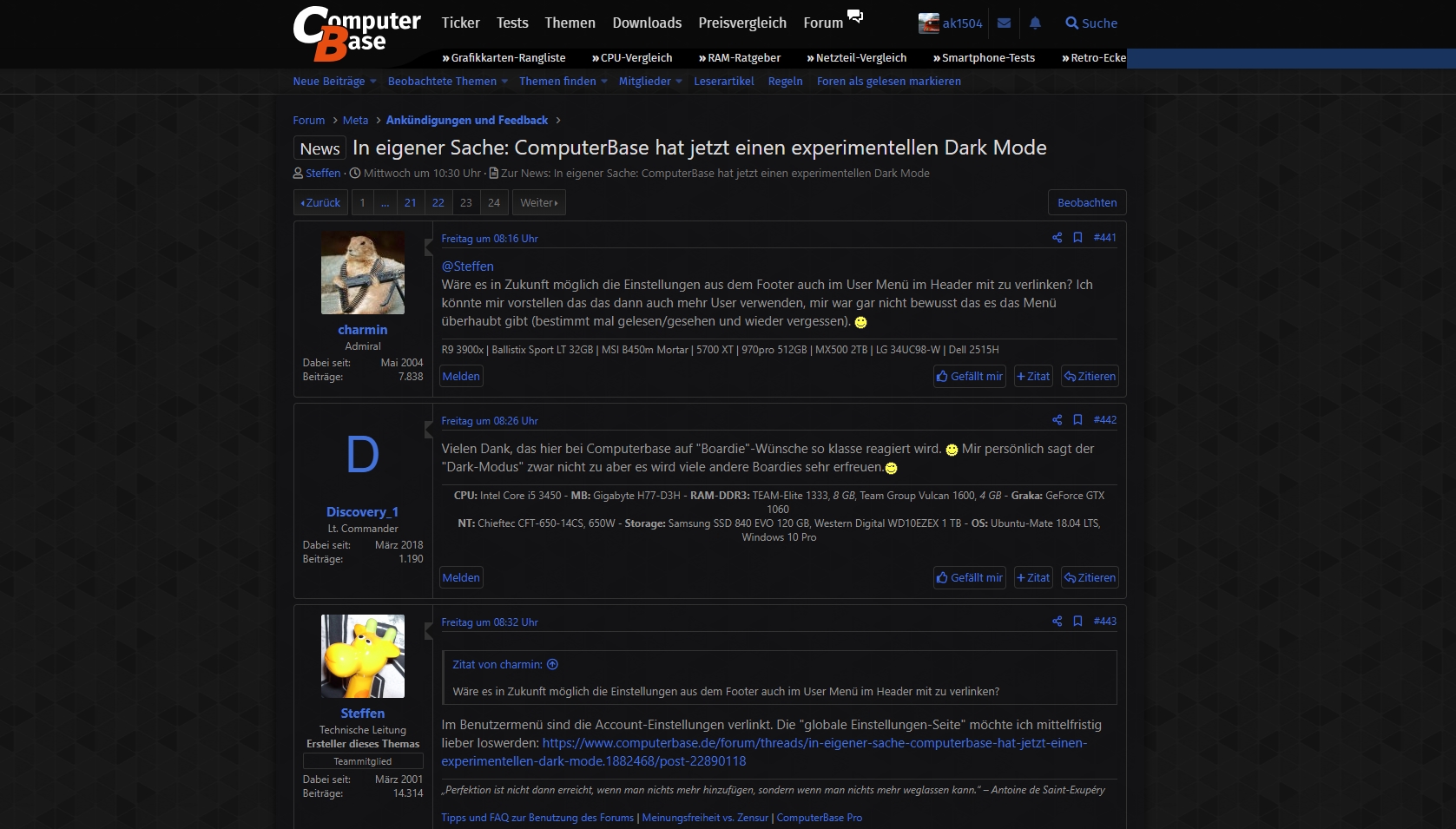This screenshot has height=829, width=1456.
Task: Open the messages envelope icon
Action: 1004,23
